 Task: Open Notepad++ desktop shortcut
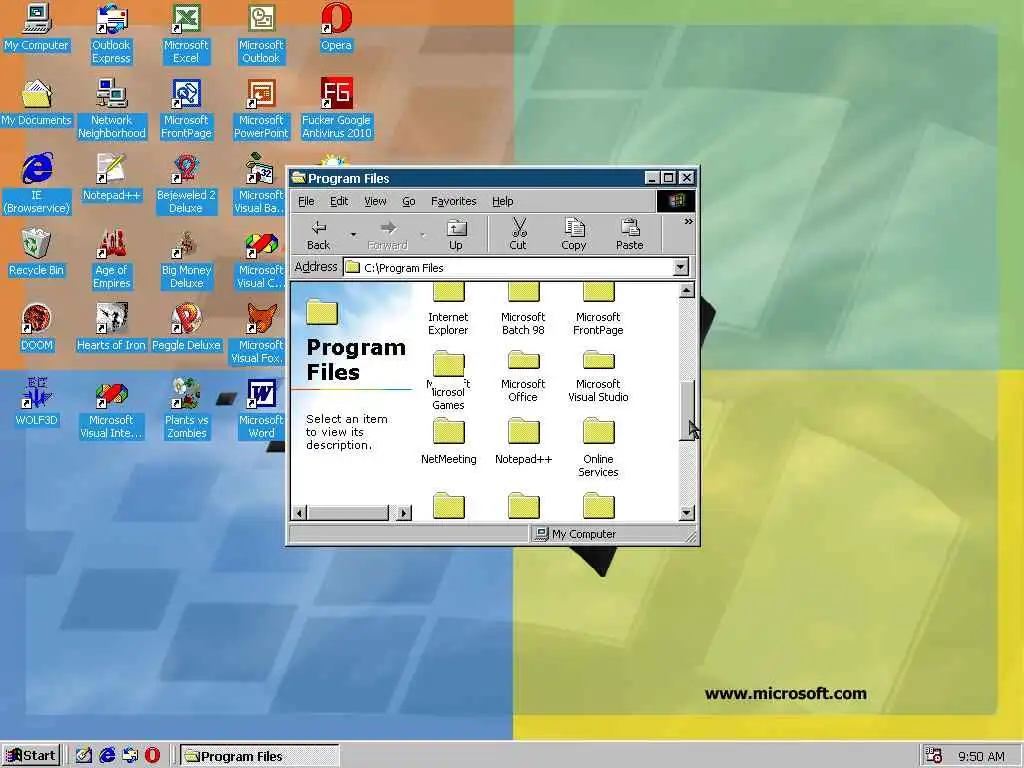click(112, 177)
